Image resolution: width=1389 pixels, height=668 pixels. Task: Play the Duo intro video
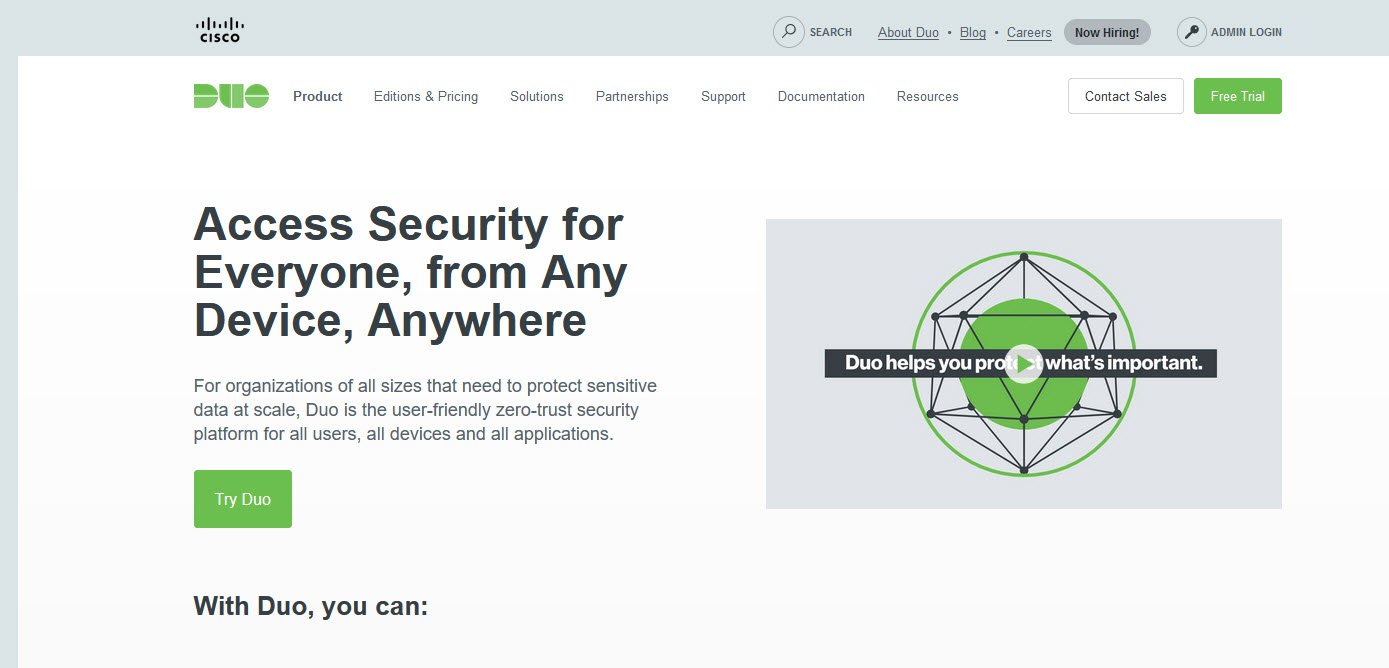click(1023, 363)
